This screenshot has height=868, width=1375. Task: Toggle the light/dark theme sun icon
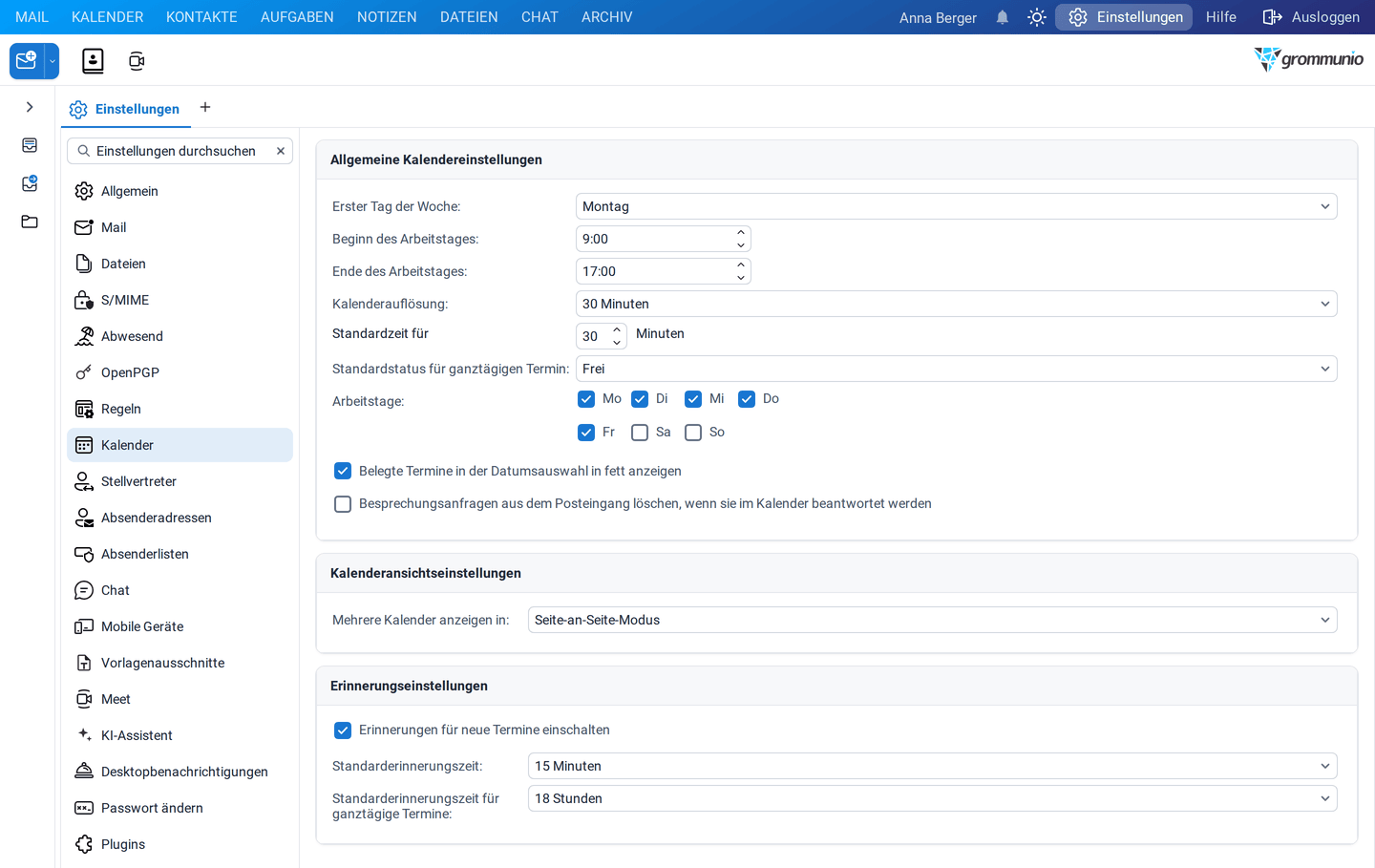[1037, 17]
